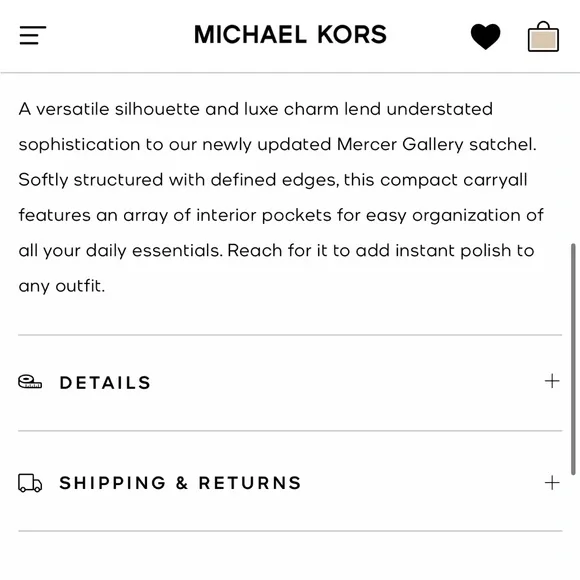Expand Details with its plus icon

pyautogui.click(x=552, y=381)
